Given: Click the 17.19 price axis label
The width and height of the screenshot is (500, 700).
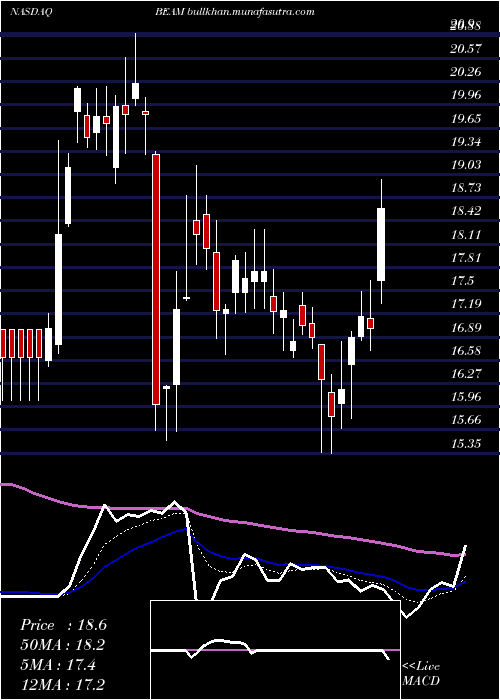Looking at the screenshot, I should tap(466, 304).
